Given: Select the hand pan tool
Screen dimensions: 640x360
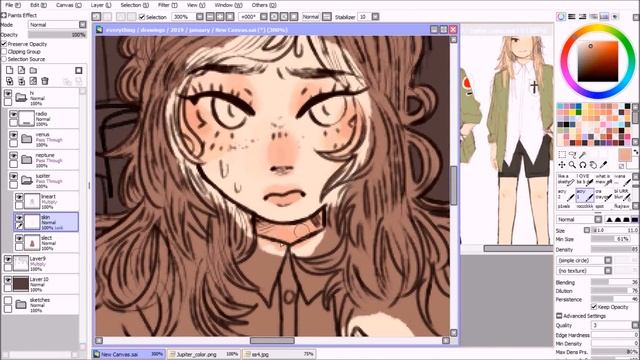Looking at the screenshot, I should (x=593, y=165).
